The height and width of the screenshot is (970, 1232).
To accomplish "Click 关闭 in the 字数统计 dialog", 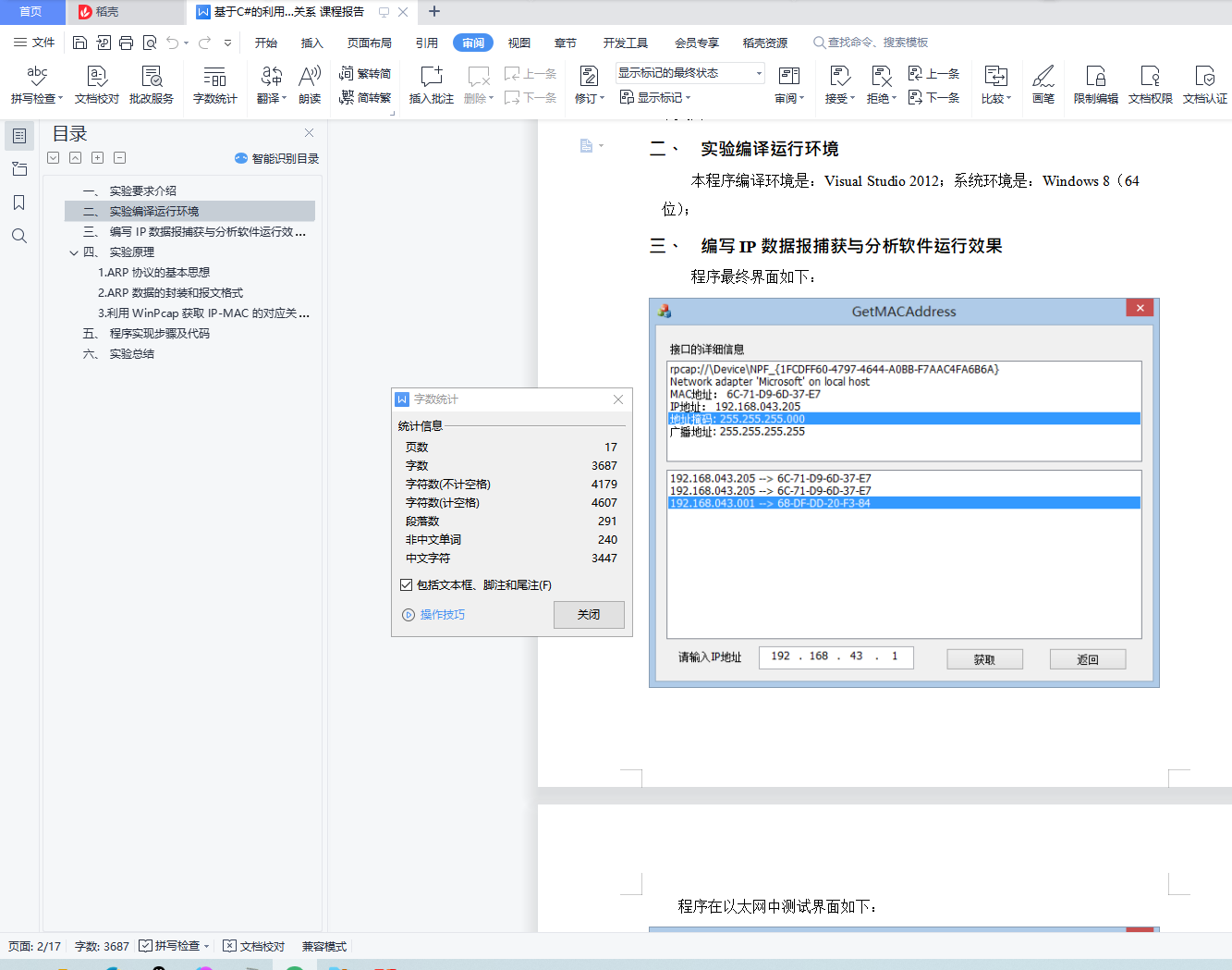I will pyautogui.click(x=589, y=615).
